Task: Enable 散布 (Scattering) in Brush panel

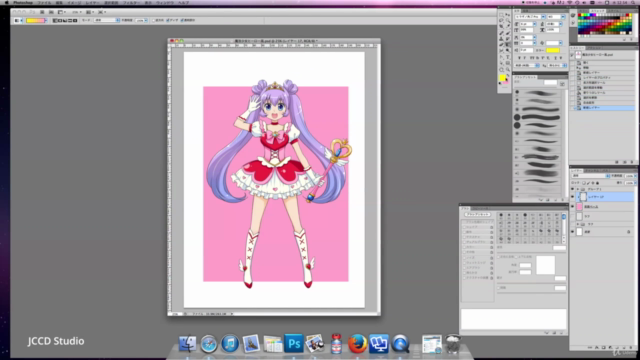Action: point(464,232)
